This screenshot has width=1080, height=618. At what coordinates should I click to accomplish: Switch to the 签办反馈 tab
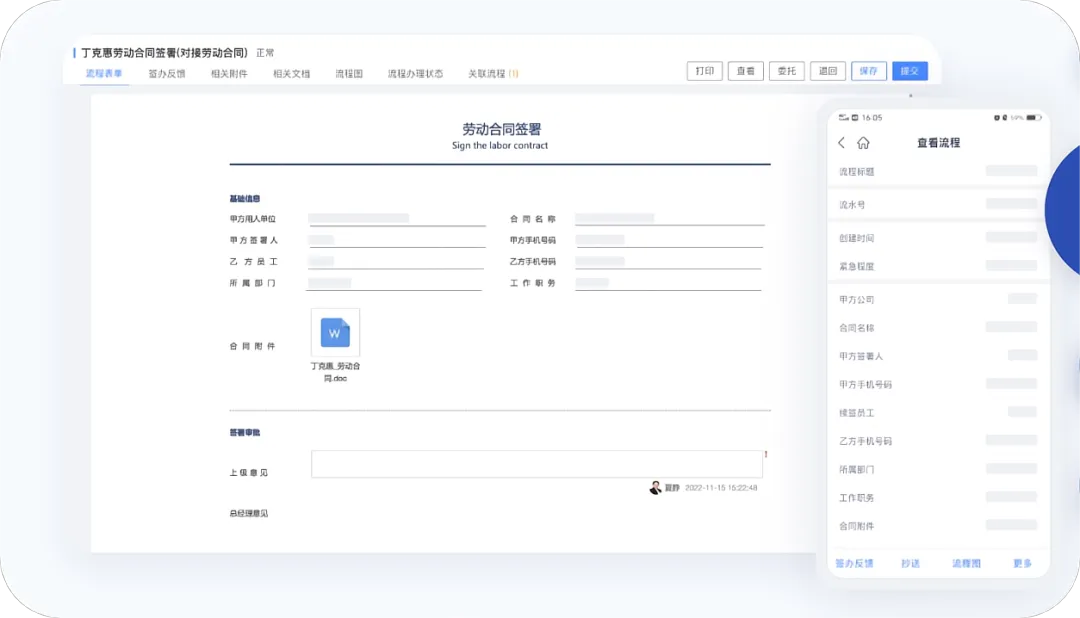tap(167, 74)
